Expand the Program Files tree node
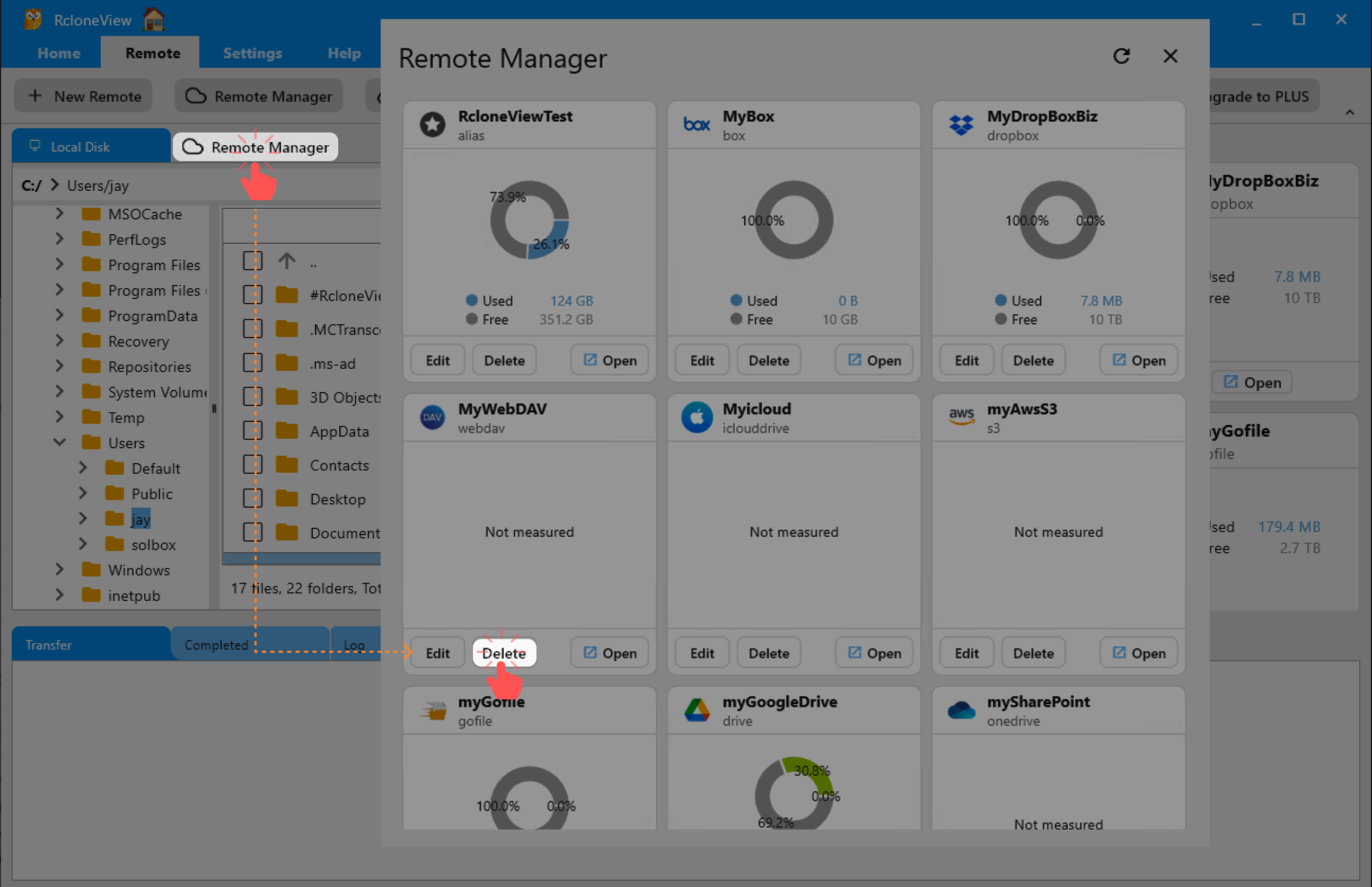 [59, 264]
